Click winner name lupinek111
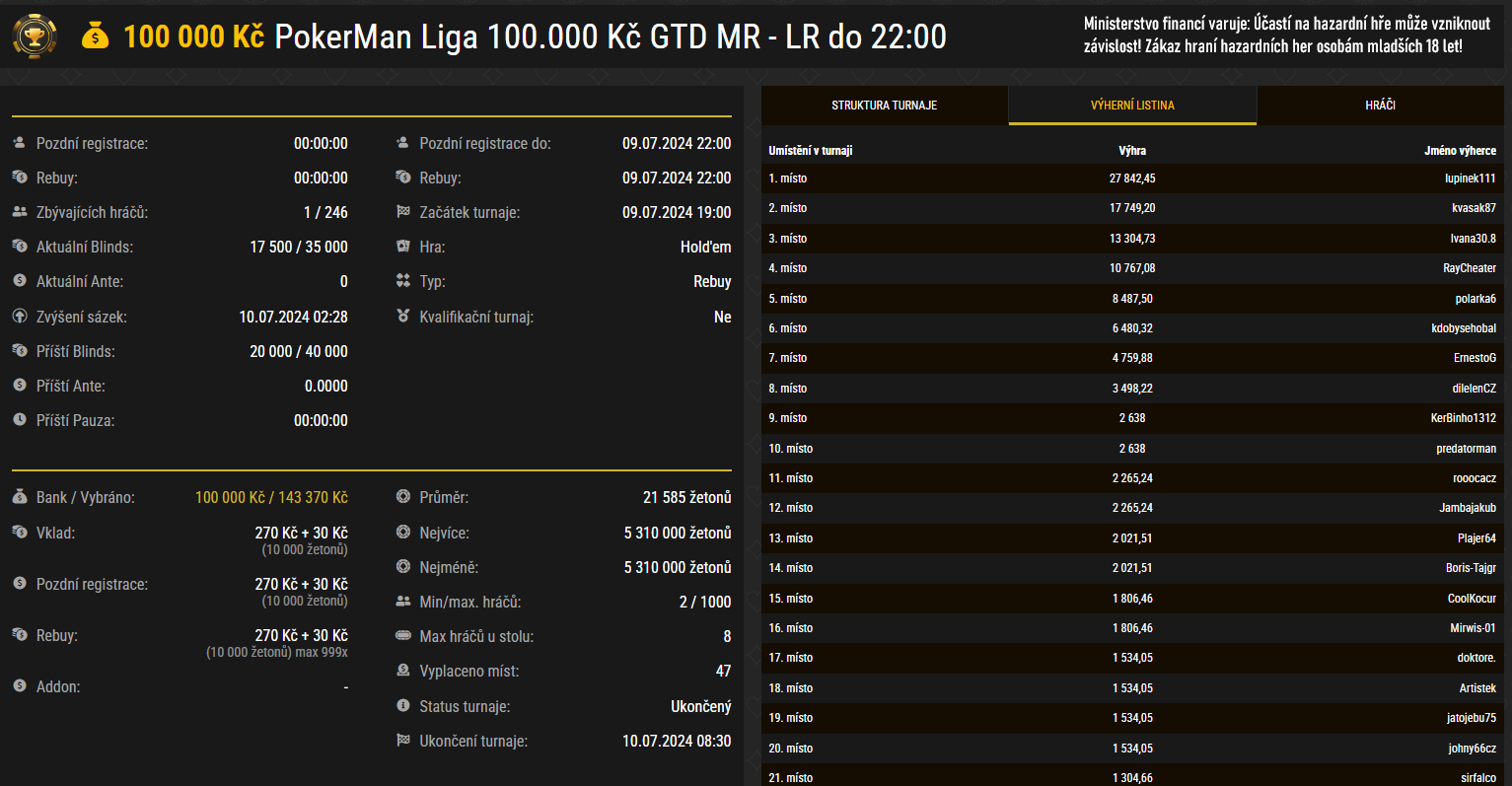1512x786 pixels. [1471, 179]
